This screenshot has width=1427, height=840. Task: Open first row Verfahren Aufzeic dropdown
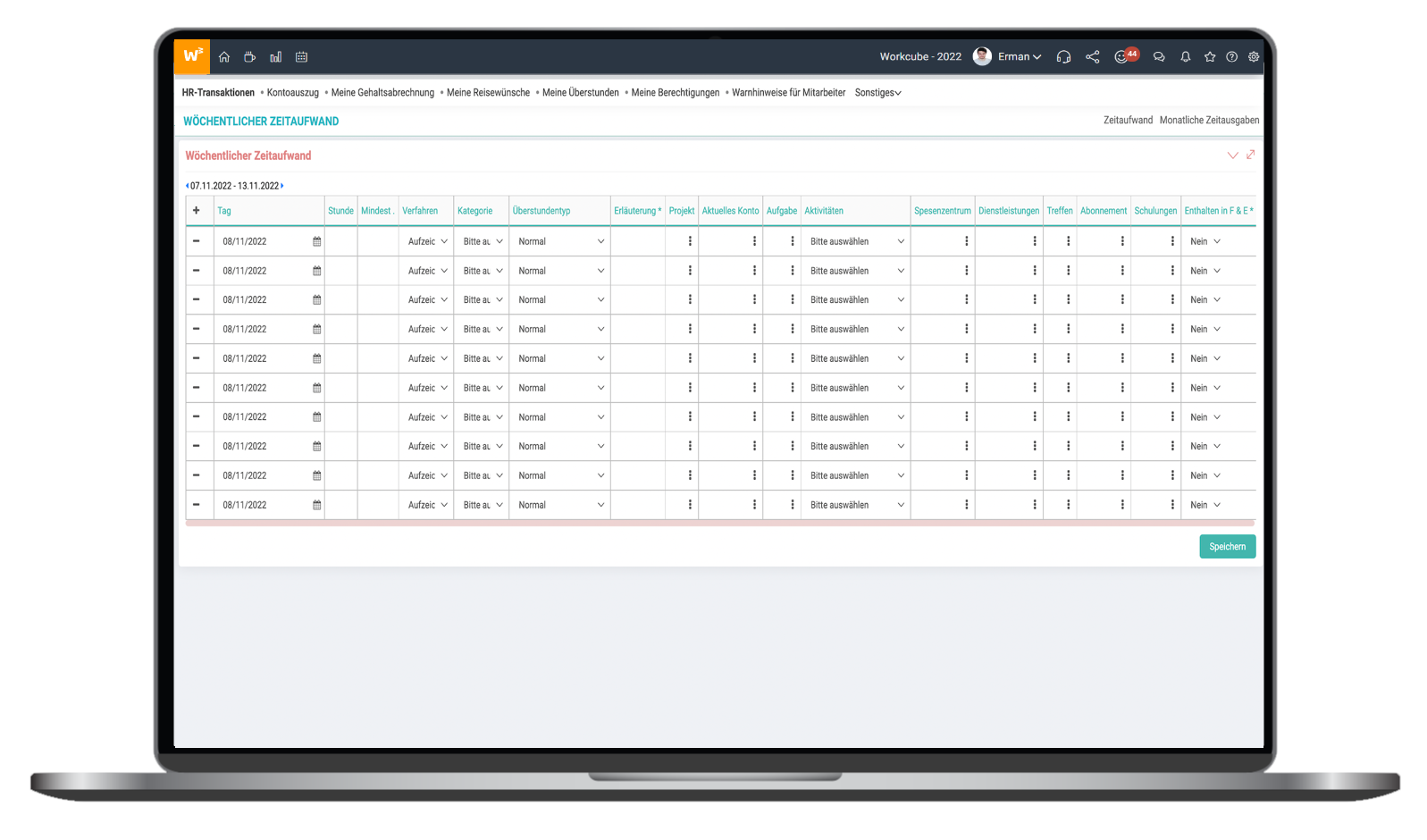[427, 241]
